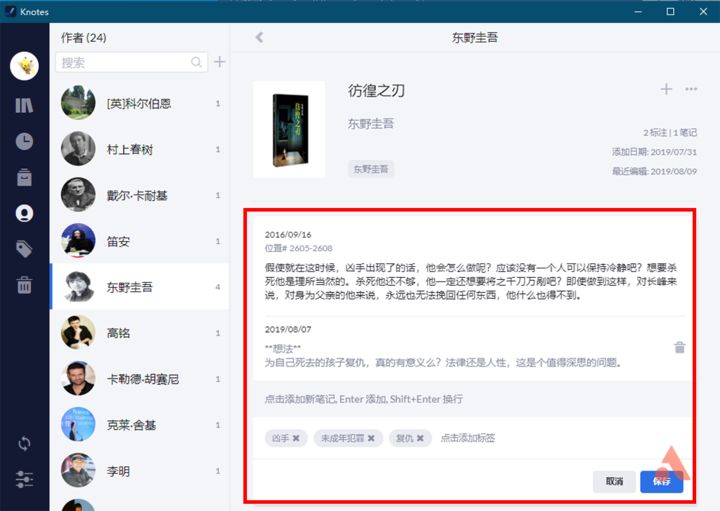Remove the 凶手 tag

pos(296,438)
